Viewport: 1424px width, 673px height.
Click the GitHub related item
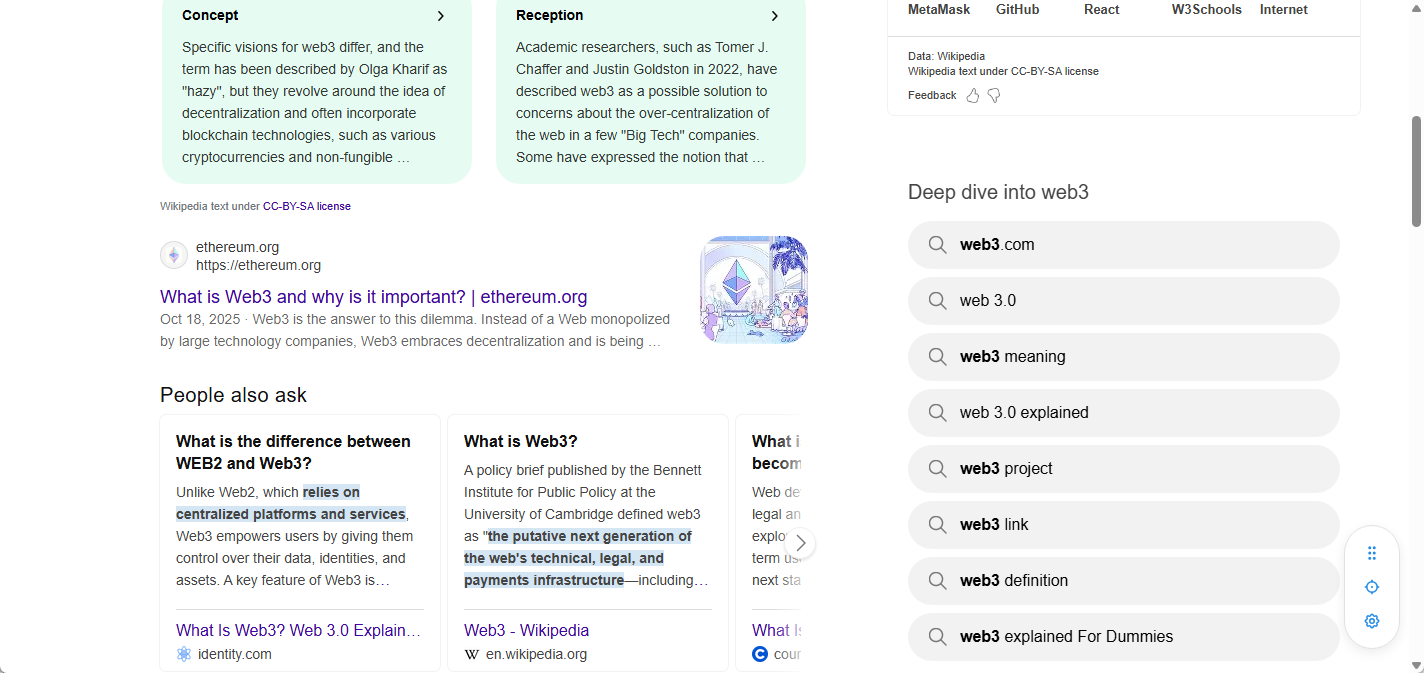1018,10
